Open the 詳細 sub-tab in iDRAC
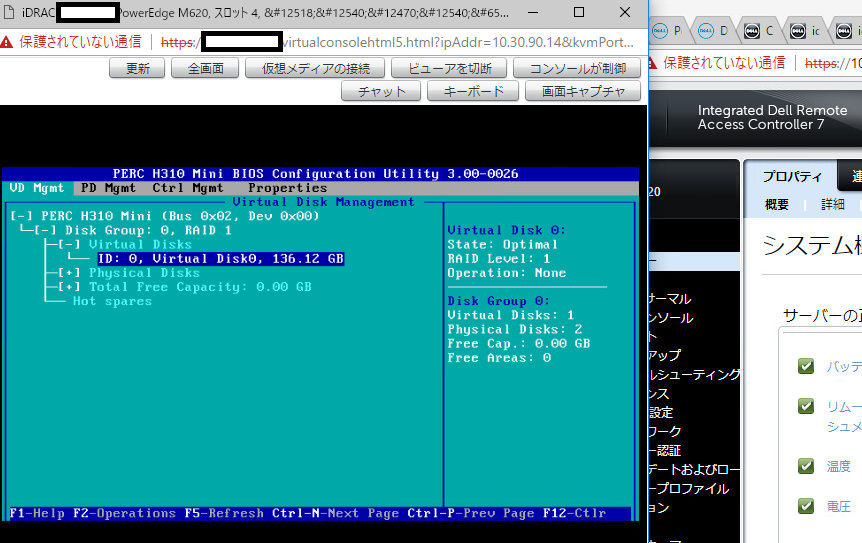Screen dimensions: 862x543 [x=832, y=205]
